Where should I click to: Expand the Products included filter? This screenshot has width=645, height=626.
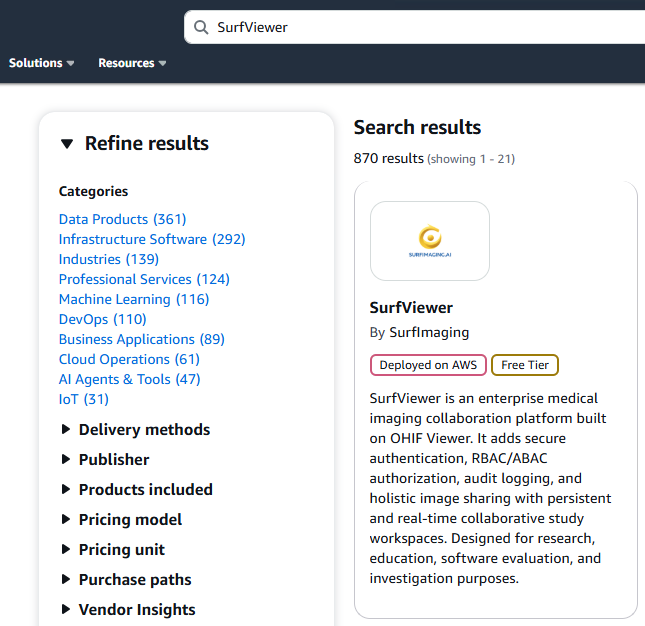pyautogui.click(x=137, y=489)
